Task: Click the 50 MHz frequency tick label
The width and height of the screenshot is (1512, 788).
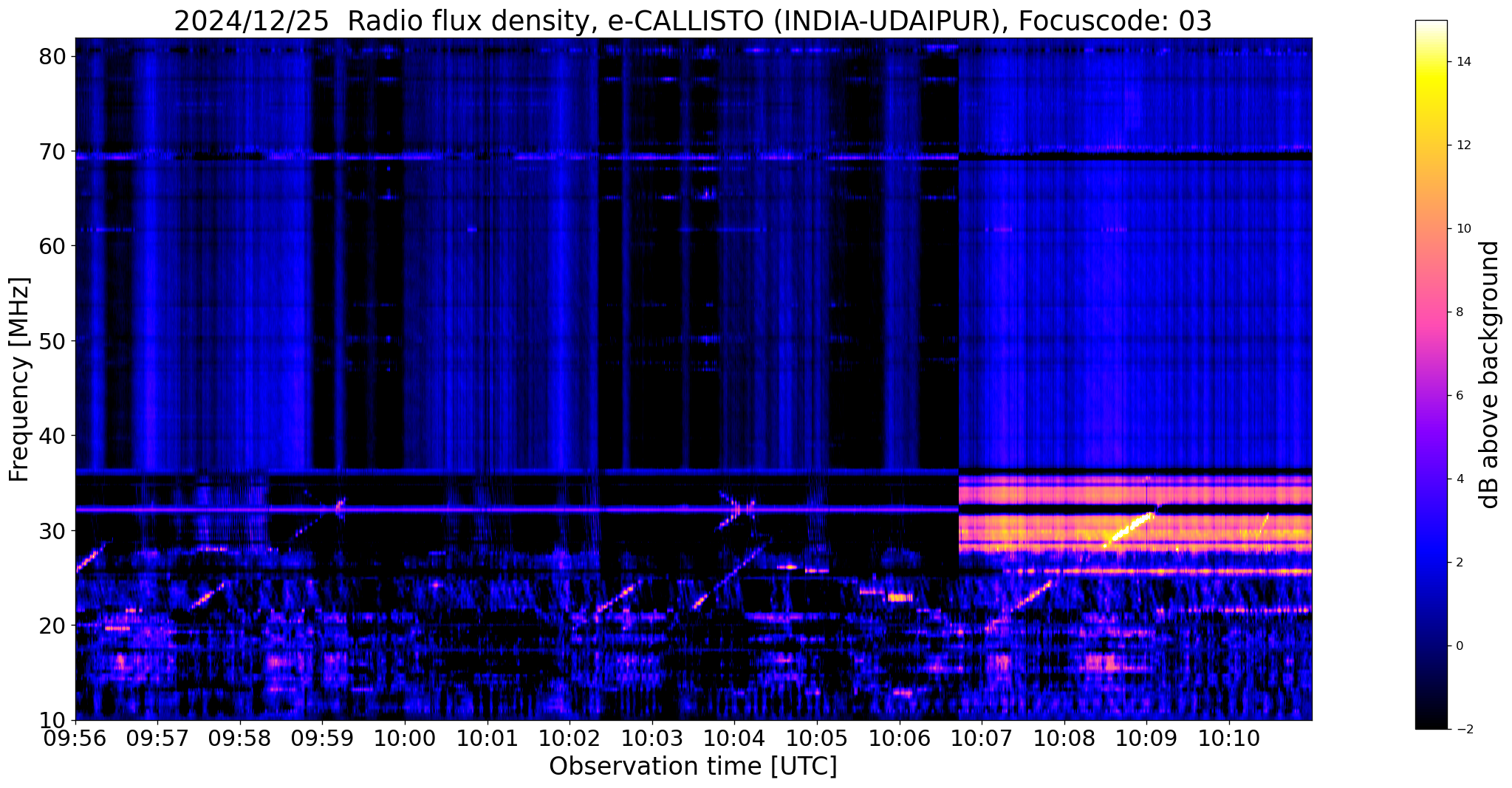Action: [53, 341]
